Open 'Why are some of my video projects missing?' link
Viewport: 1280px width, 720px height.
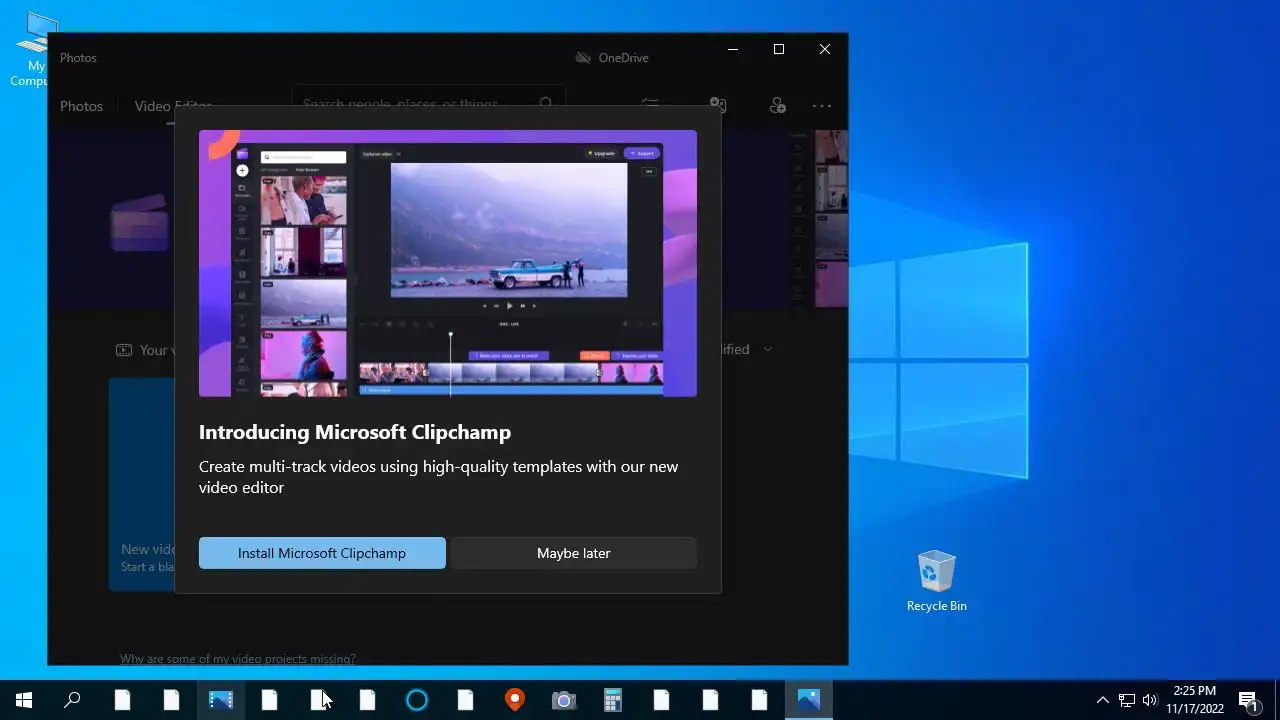click(x=238, y=659)
